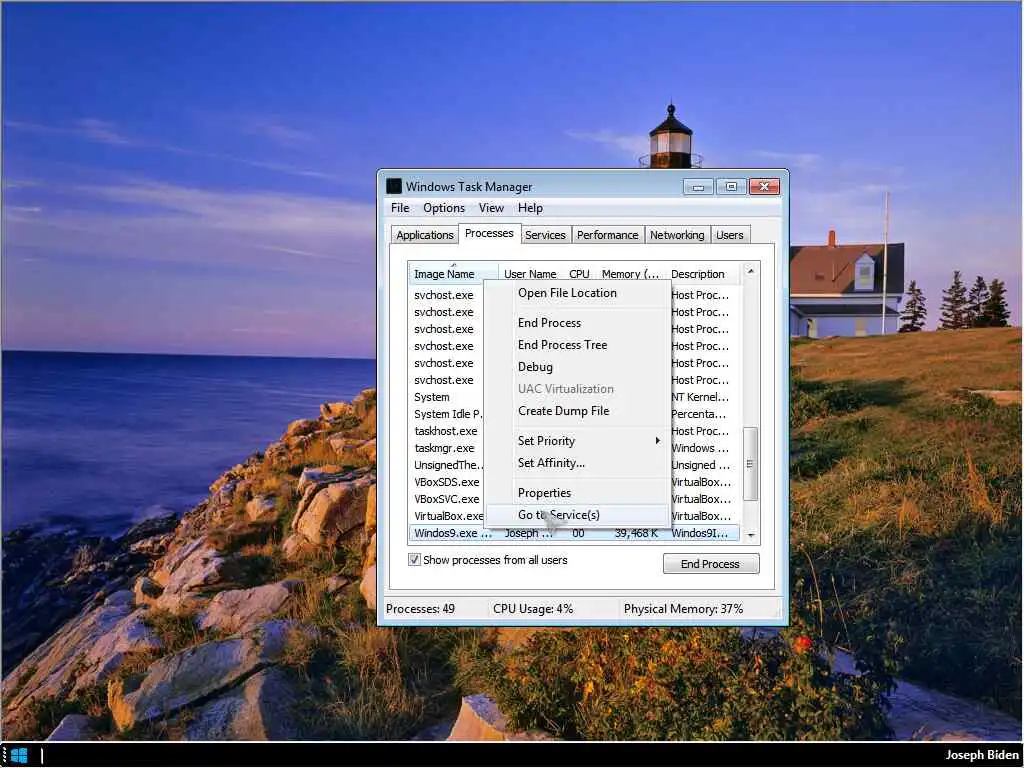The height and width of the screenshot is (768, 1024).
Task: Select the taskmgr.exe process
Action: click(x=444, y=448)
